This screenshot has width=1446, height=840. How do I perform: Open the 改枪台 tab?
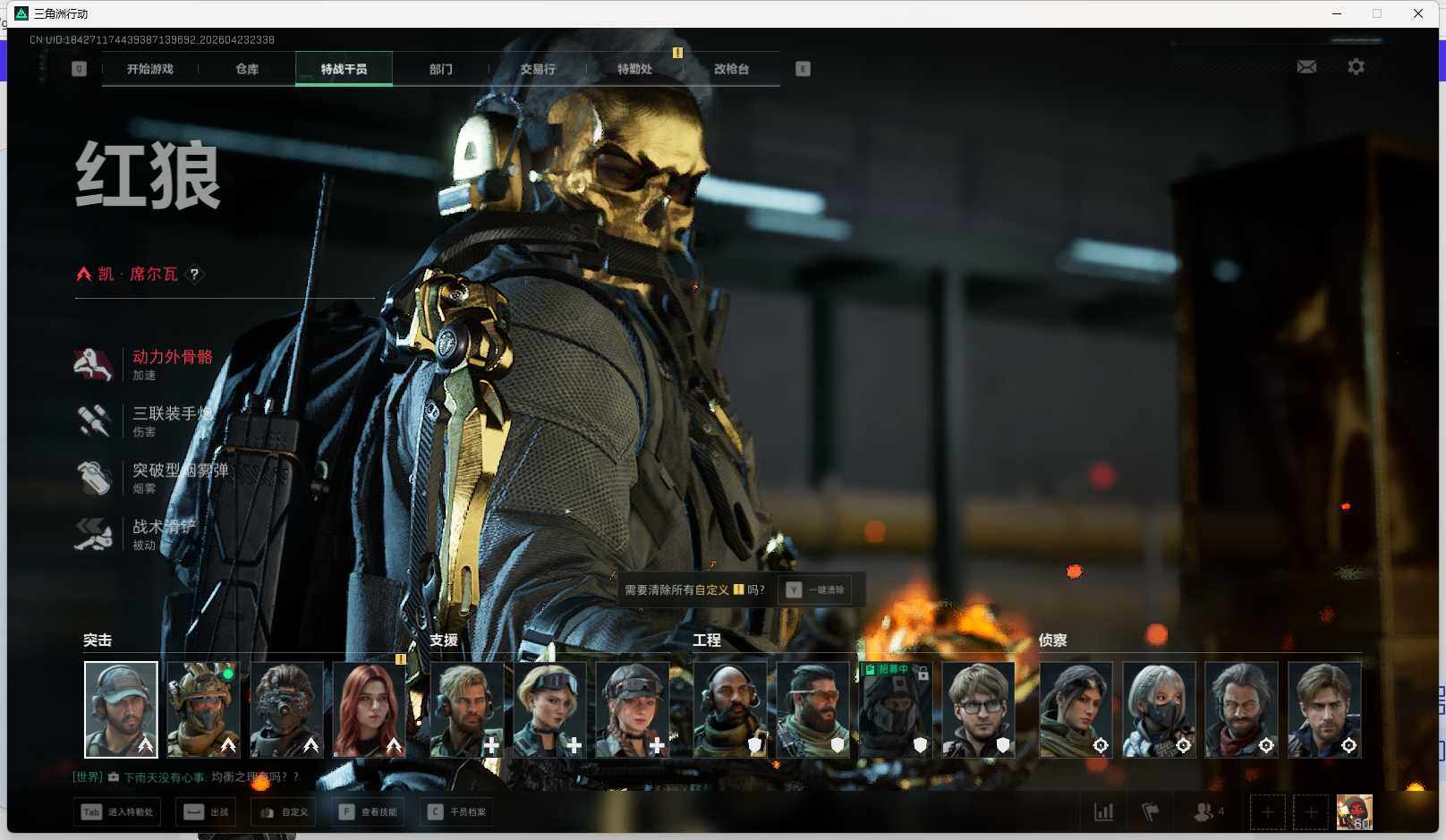pos(731,69)
